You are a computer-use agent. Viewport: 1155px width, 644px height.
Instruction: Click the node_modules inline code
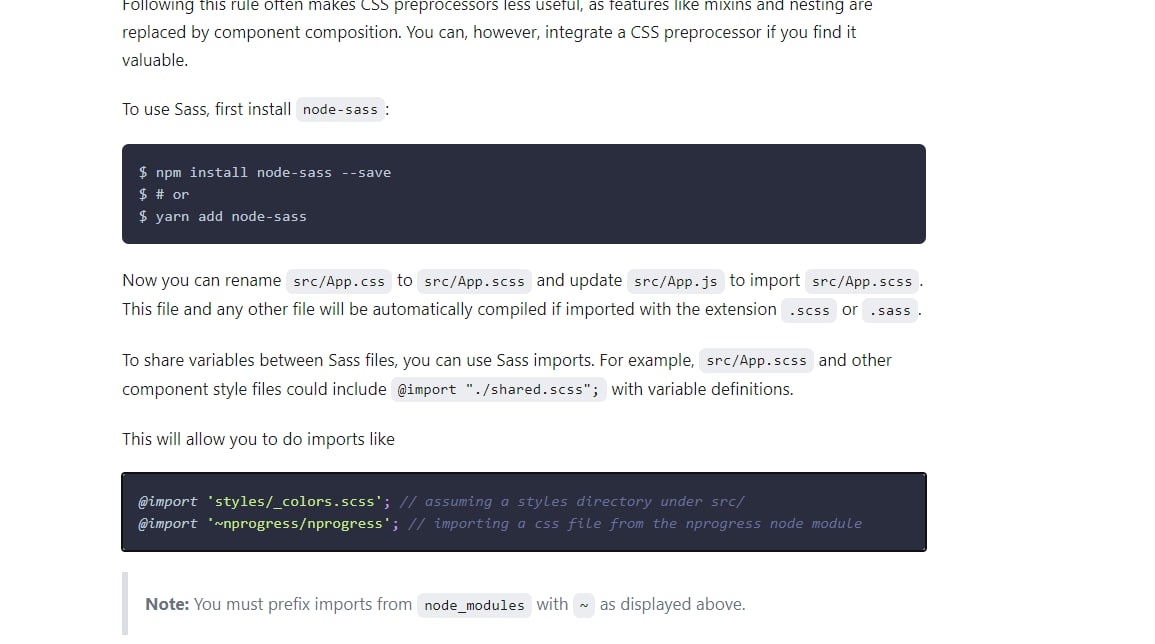[474, 605]
